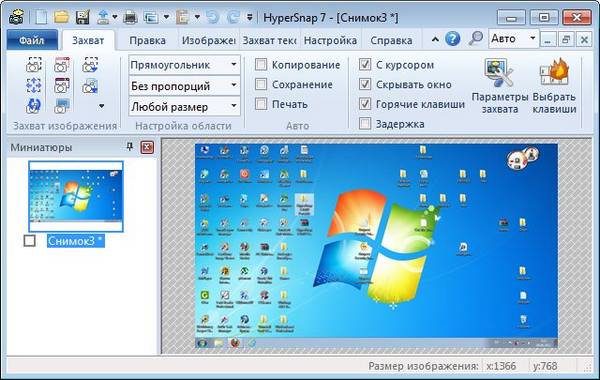This screenshot has height=380, width=600.
Task: Disable Горячие клавиши checkbox
Action: (x=365, y=104)
